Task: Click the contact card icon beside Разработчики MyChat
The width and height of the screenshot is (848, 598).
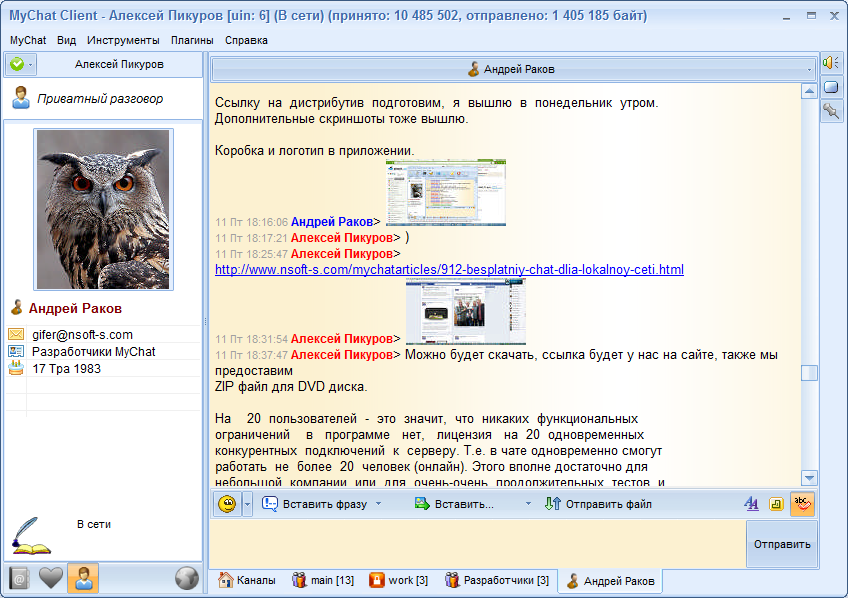Action: click(x=16, y=351)
